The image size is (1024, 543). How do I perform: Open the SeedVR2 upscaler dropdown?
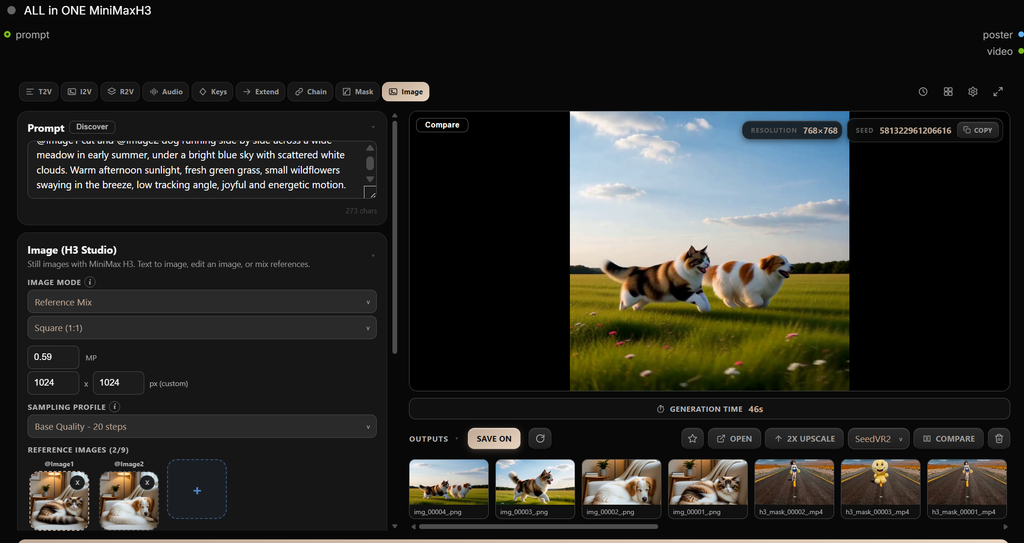878,438
